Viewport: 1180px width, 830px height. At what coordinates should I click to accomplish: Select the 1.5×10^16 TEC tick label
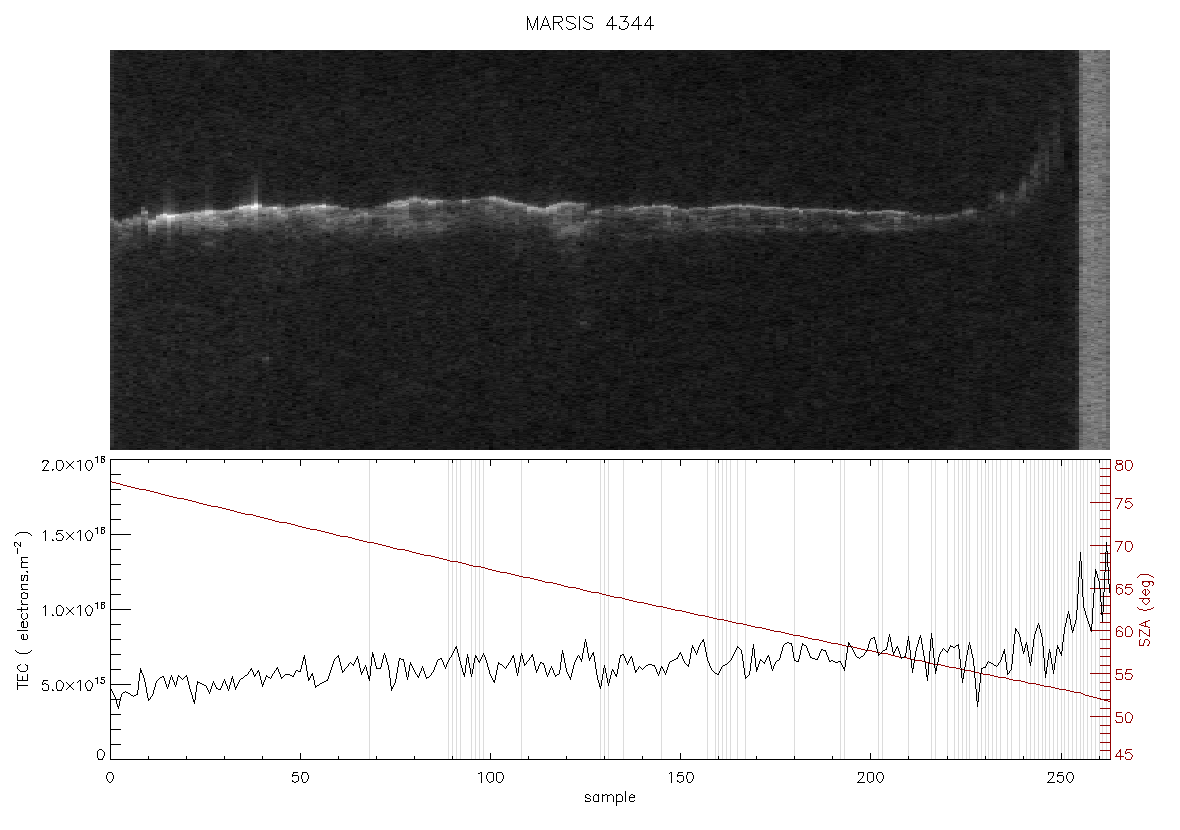73,535
